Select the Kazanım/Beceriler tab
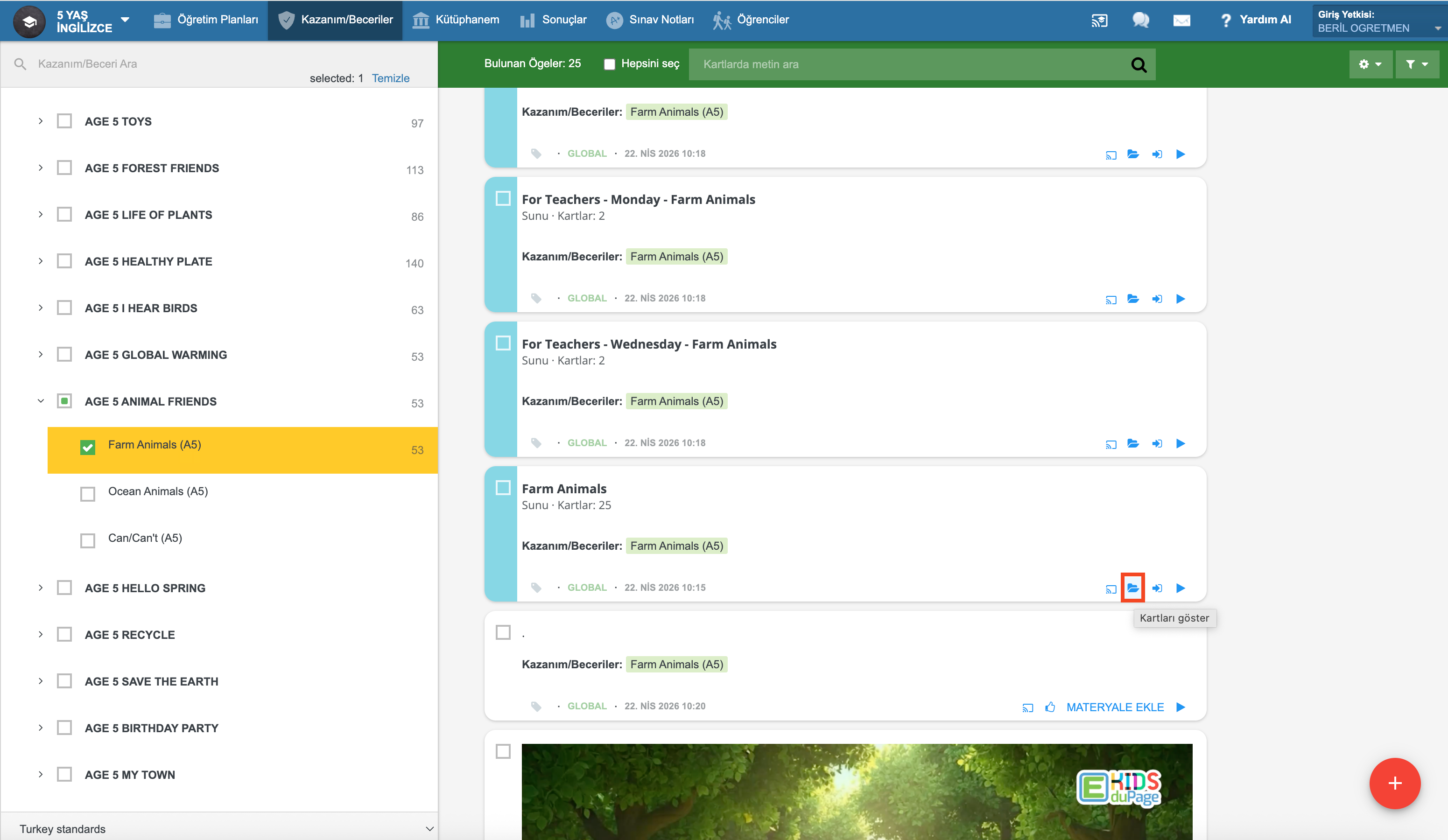The width and height of the screenshot is (1448, 840). [x=336, y=20]
